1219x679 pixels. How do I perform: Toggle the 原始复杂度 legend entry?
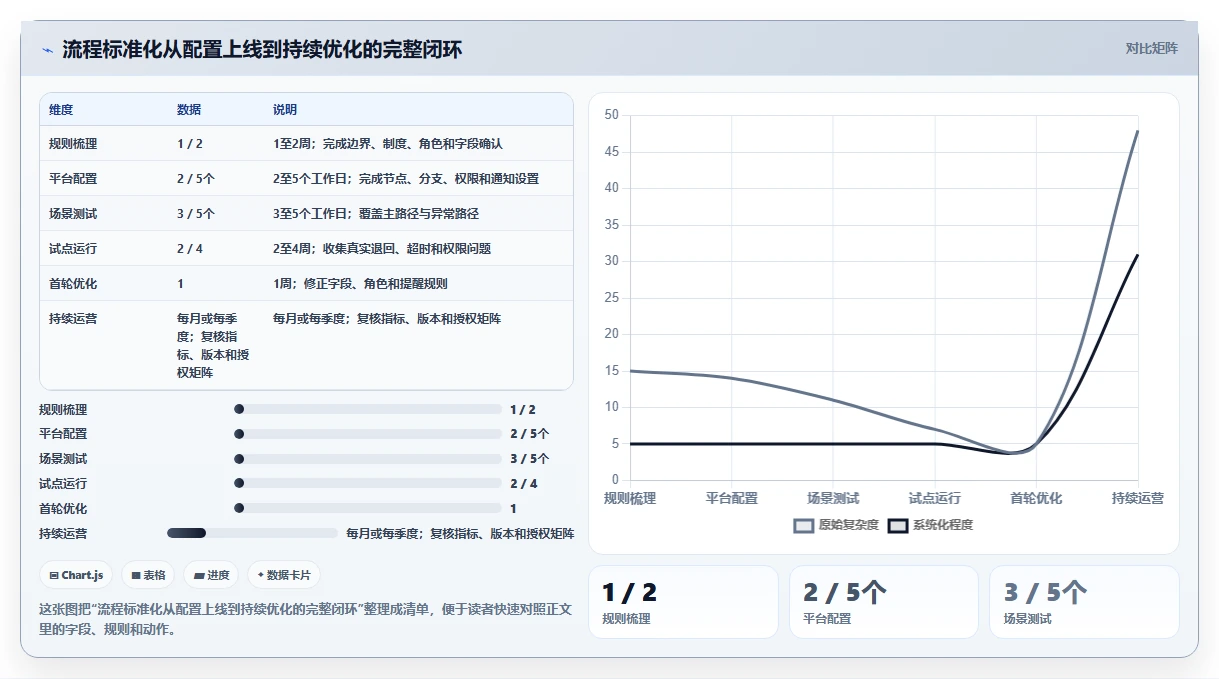(836, 525)
